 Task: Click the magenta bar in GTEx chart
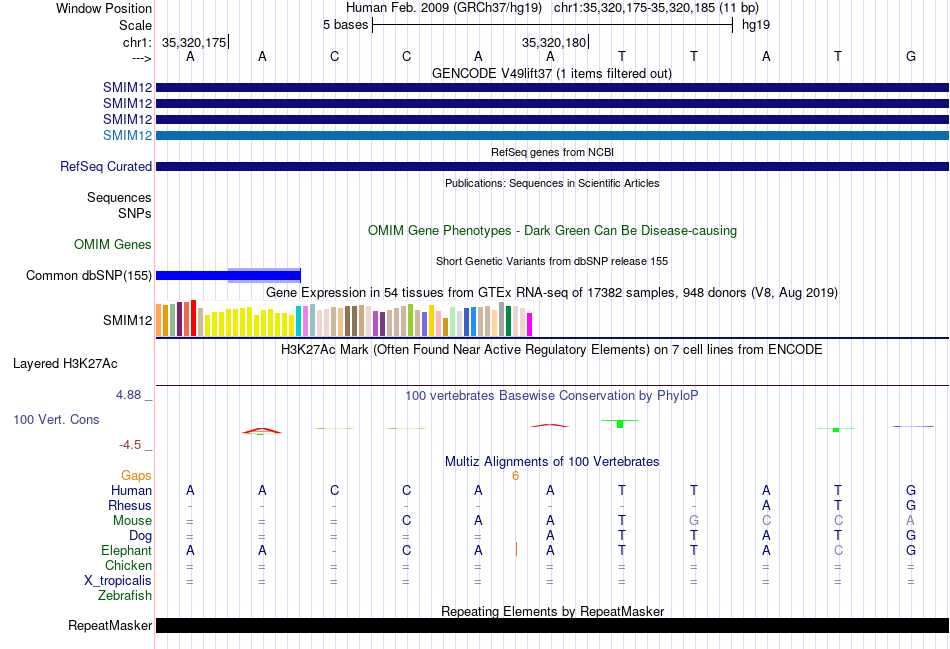click(529, 324)
